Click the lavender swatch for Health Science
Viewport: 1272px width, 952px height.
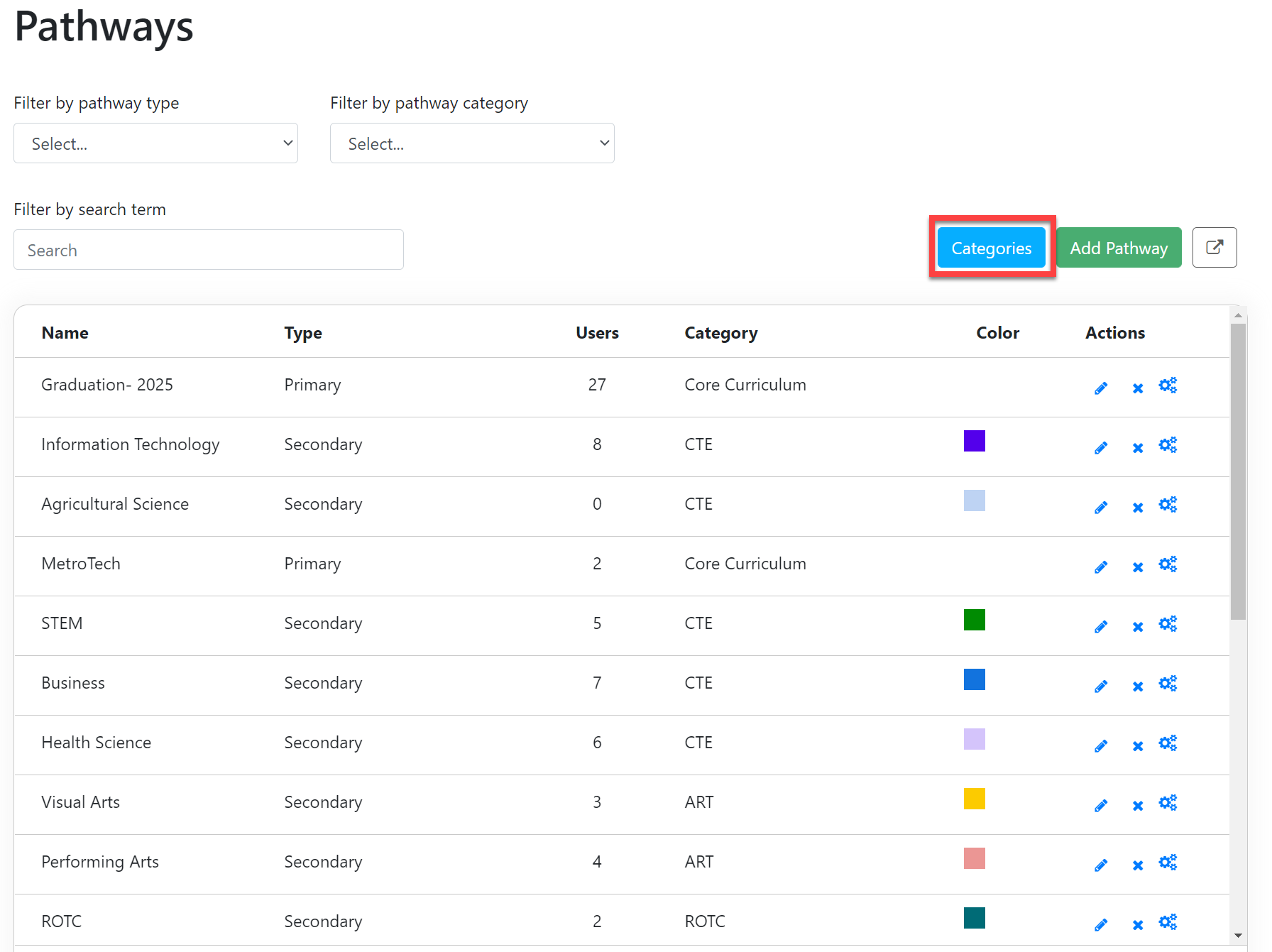(x=975, y=739)
